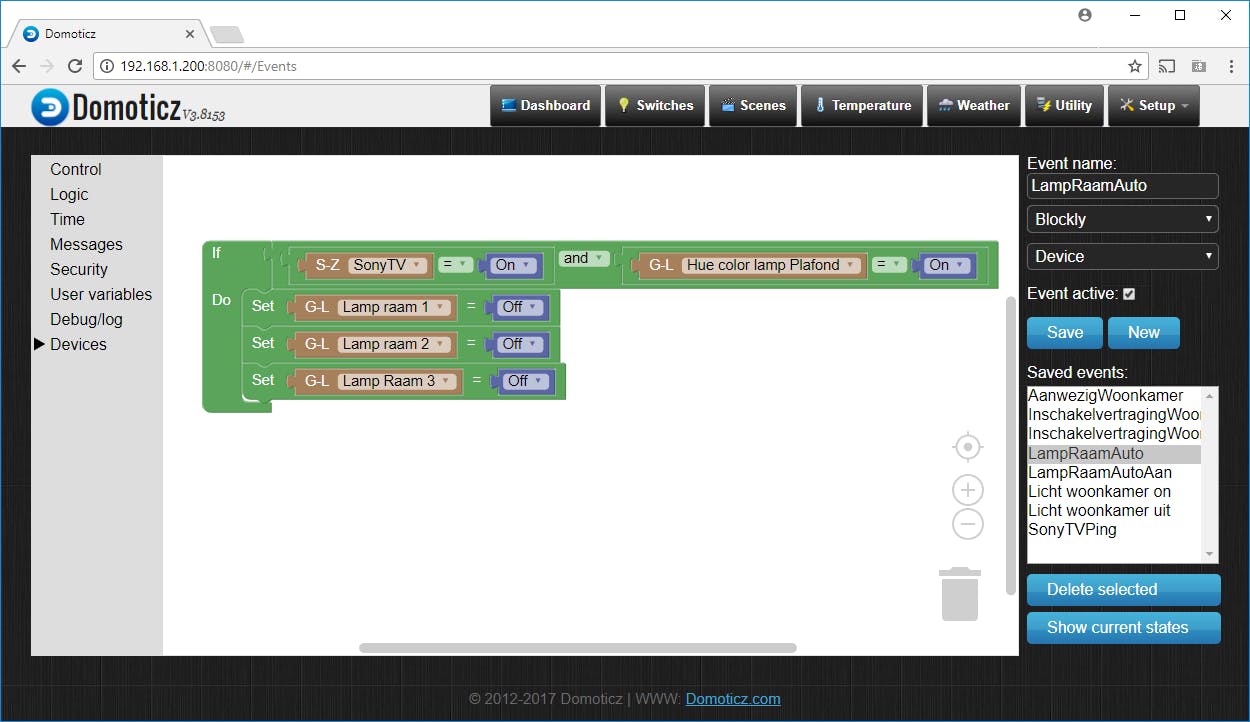This screenshot has width=1250, height=722.
Task: Select Licht woonkamer uit saved event
Action: [1114, 510]
